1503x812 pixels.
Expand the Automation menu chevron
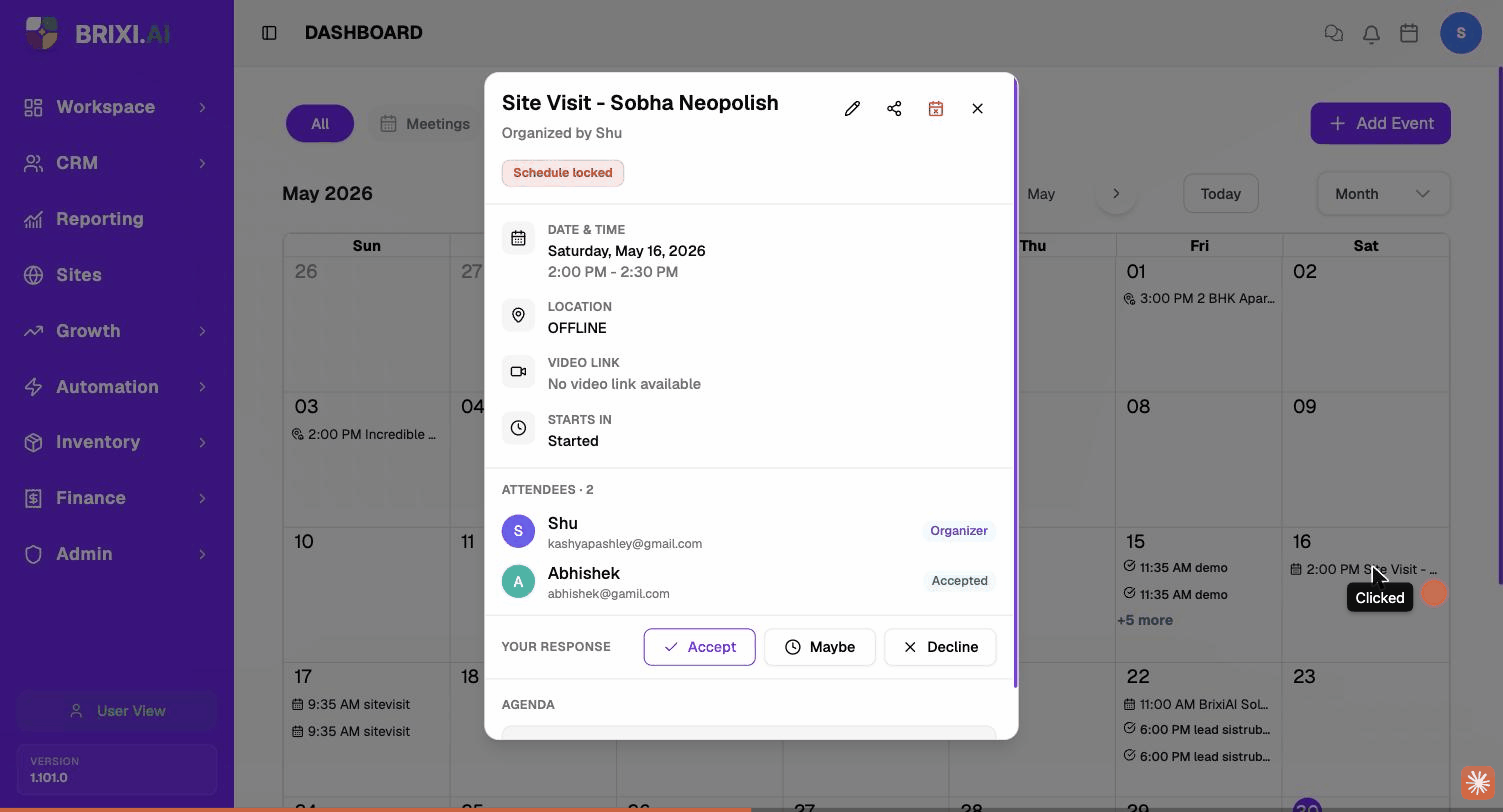point(202,387)
